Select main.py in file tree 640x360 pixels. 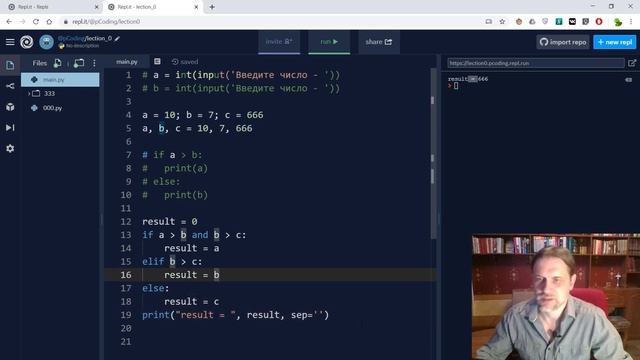point(60,80)
